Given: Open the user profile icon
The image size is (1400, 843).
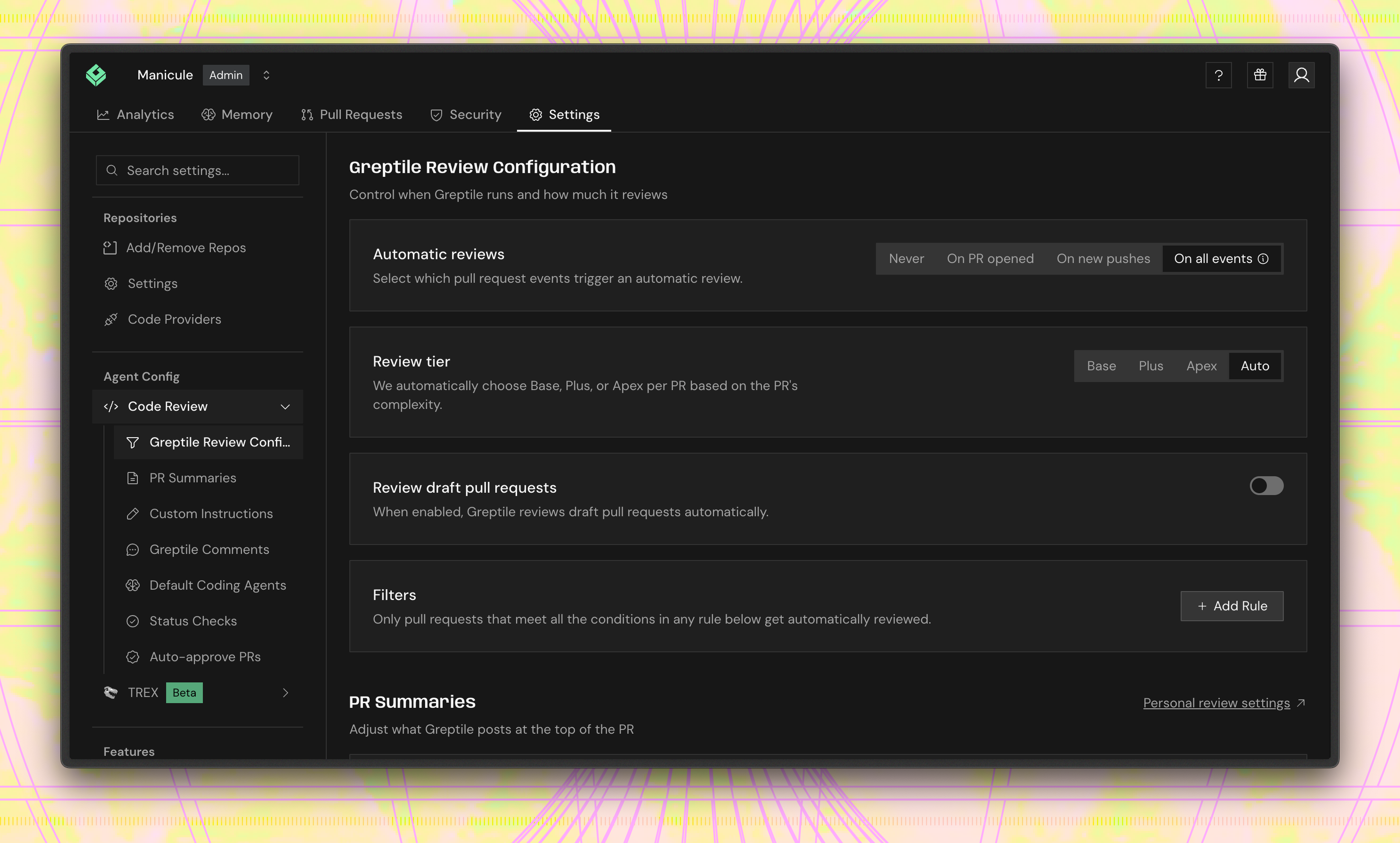Looking at the screenshot, I should tap(1301, 75).
